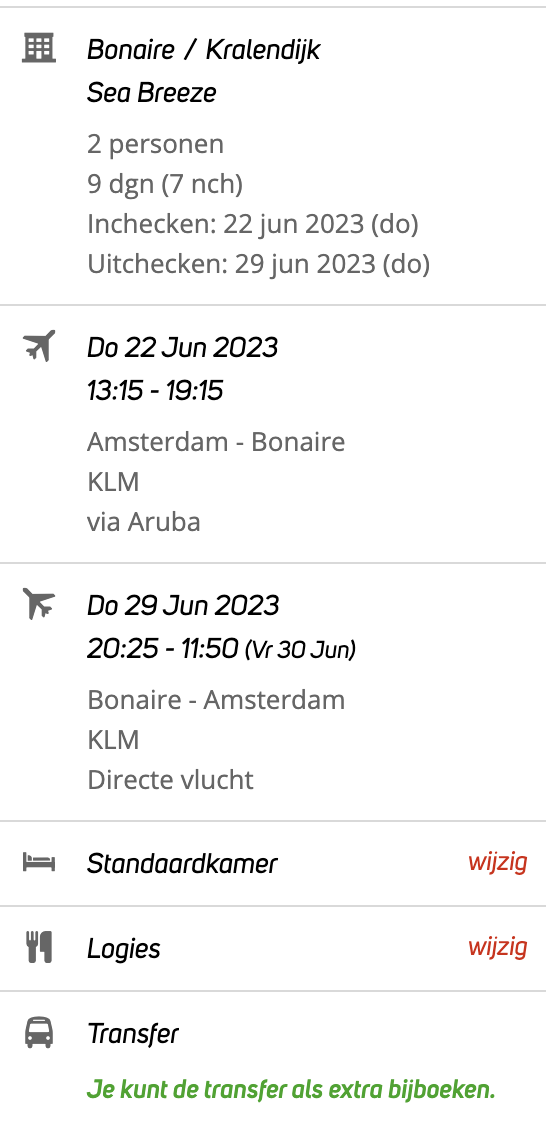This screenshot has width=546, height=1124.
Task: Change the Standaardkamer room via wijzig
Action: [497, 862]
